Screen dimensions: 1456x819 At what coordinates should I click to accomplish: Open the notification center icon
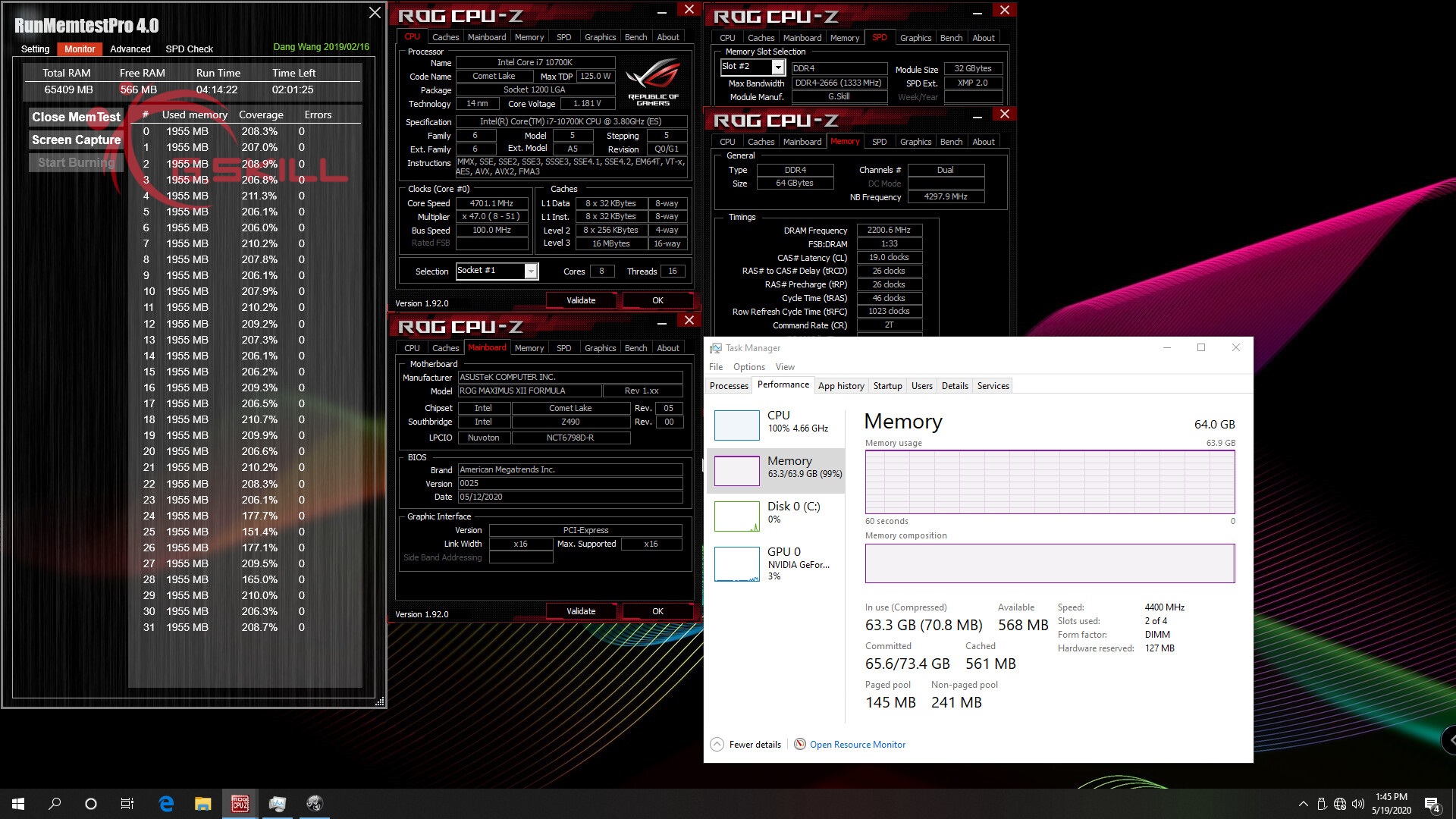click(1432, 804)
